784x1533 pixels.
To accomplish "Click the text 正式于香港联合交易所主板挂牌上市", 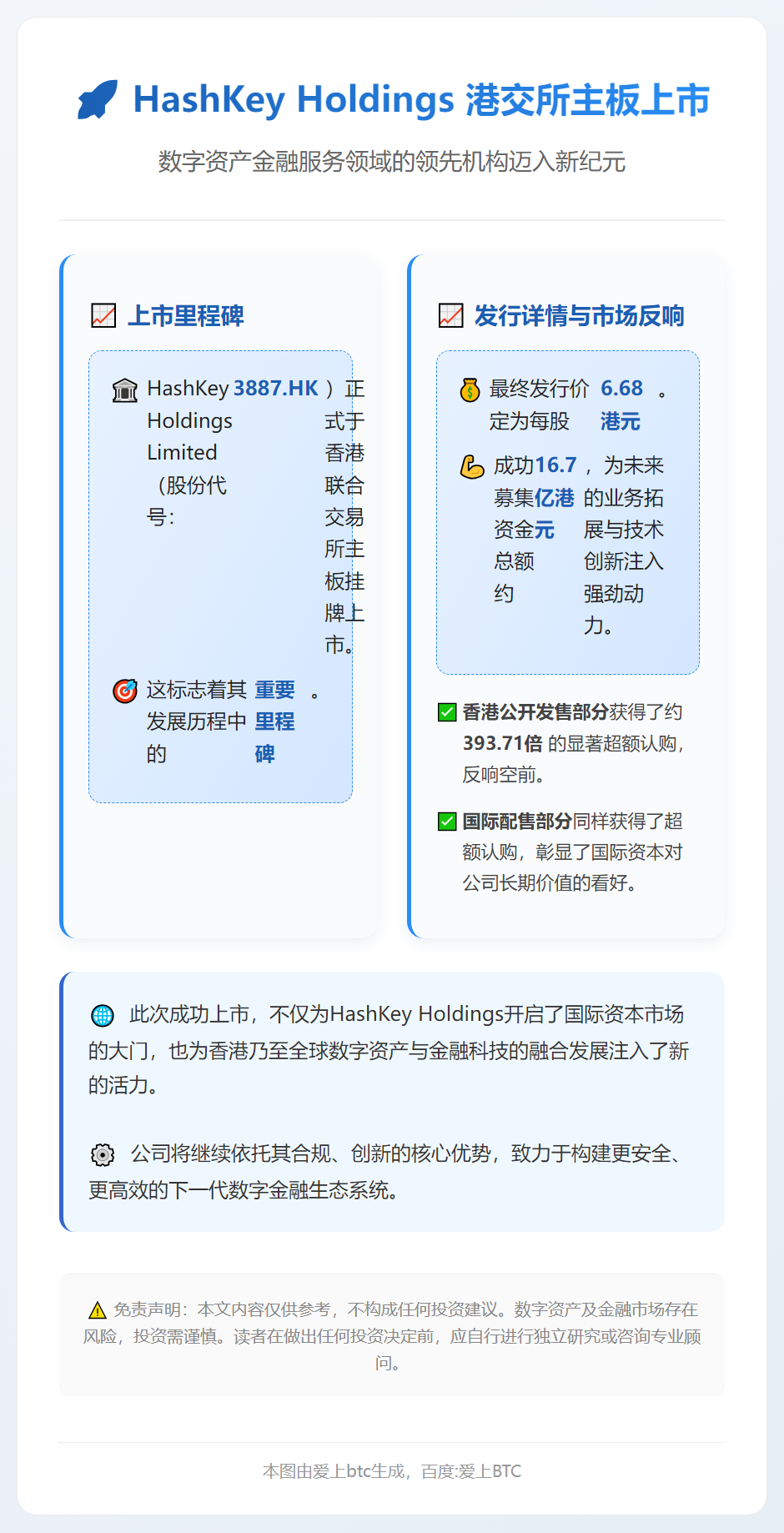I will pyautogui.click(x=344, y=517).
